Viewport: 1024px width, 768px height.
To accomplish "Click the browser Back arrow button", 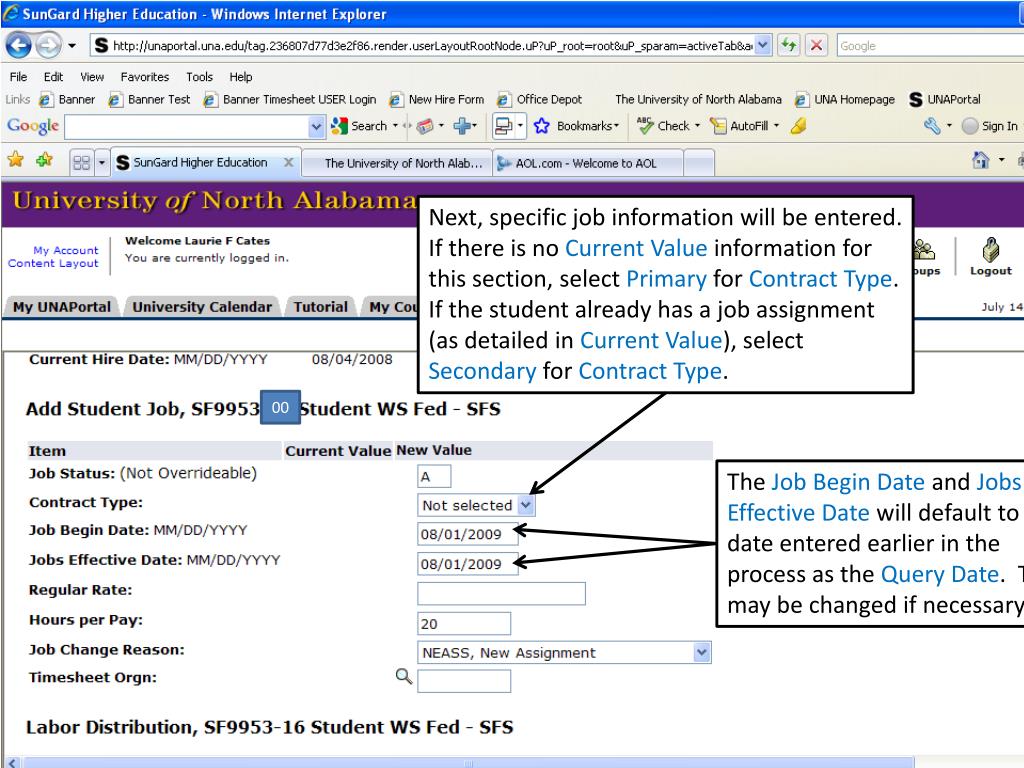I will click(18, 46).
